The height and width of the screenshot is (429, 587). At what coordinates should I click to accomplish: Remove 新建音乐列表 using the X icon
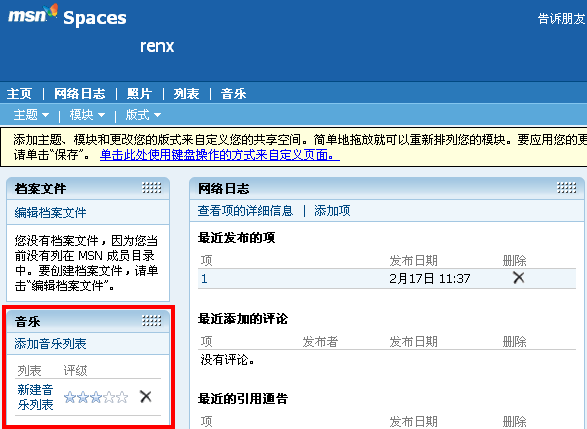click(146, 396)
